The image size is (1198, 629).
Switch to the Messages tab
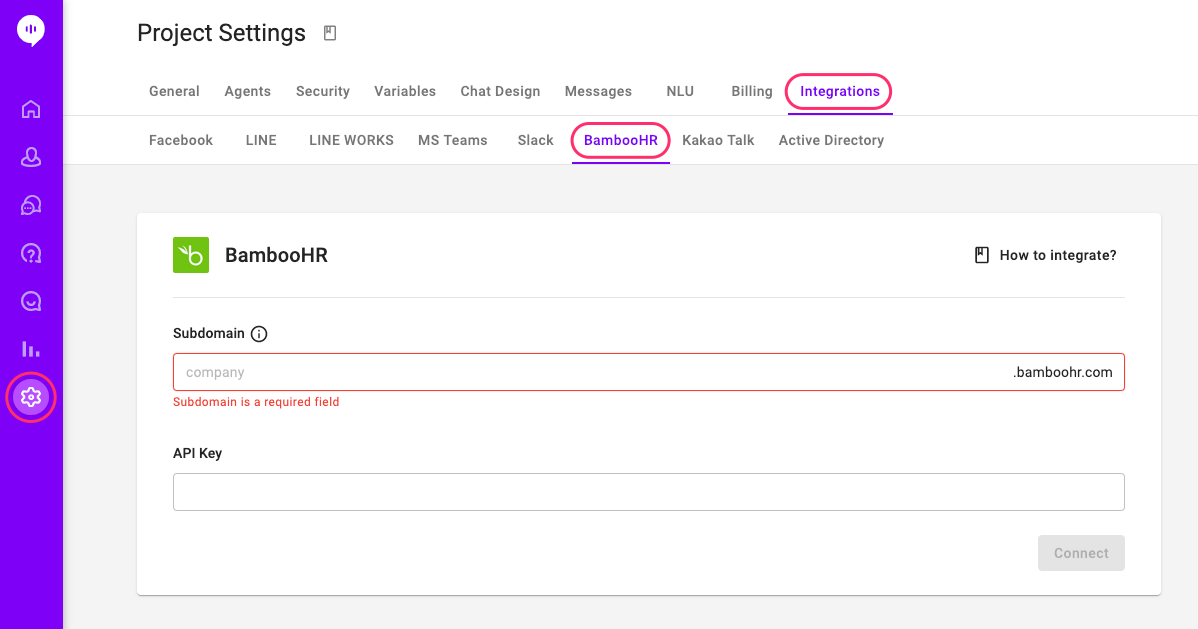[598, 92]
